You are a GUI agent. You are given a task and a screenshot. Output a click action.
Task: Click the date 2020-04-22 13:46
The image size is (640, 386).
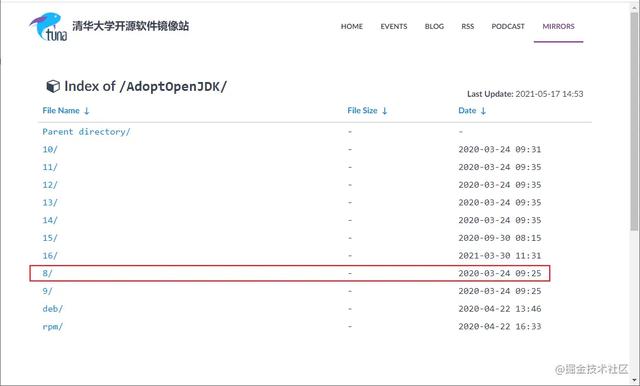coord(500,309)
